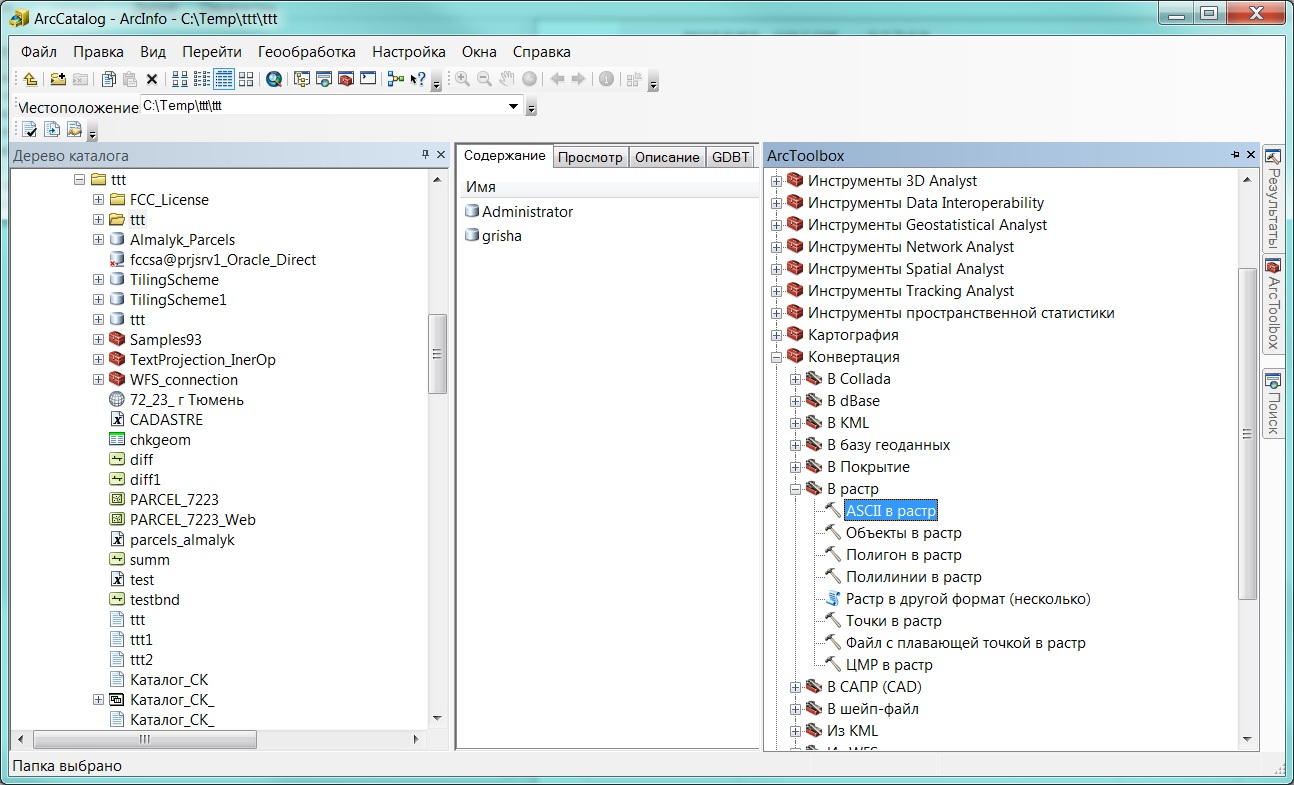Expand 'Инструменты Spatial Analyst' toolbox
Screen dimensions: 1294x785
[x=776, y=269]
